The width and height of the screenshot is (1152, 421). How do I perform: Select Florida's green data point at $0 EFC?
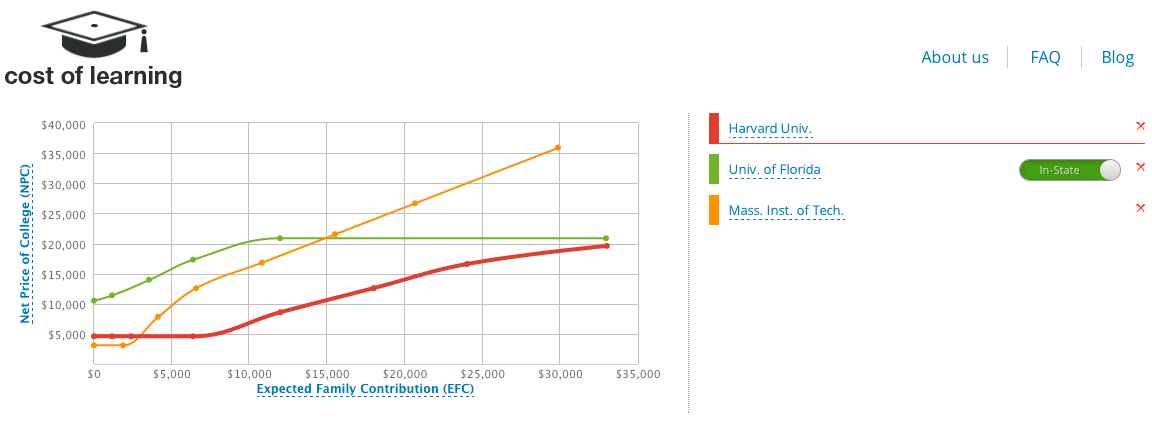click(x=93, y=300)
